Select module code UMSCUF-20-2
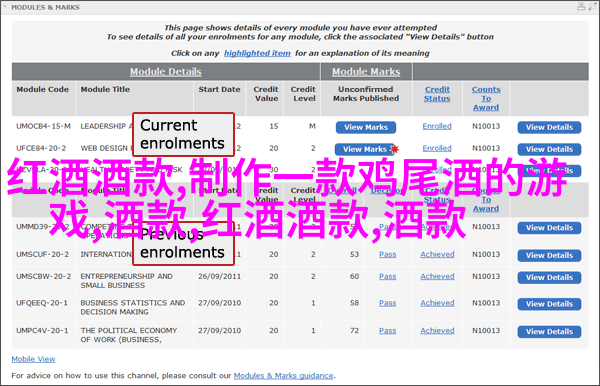600x386 pixels. [x=42, y=254]
